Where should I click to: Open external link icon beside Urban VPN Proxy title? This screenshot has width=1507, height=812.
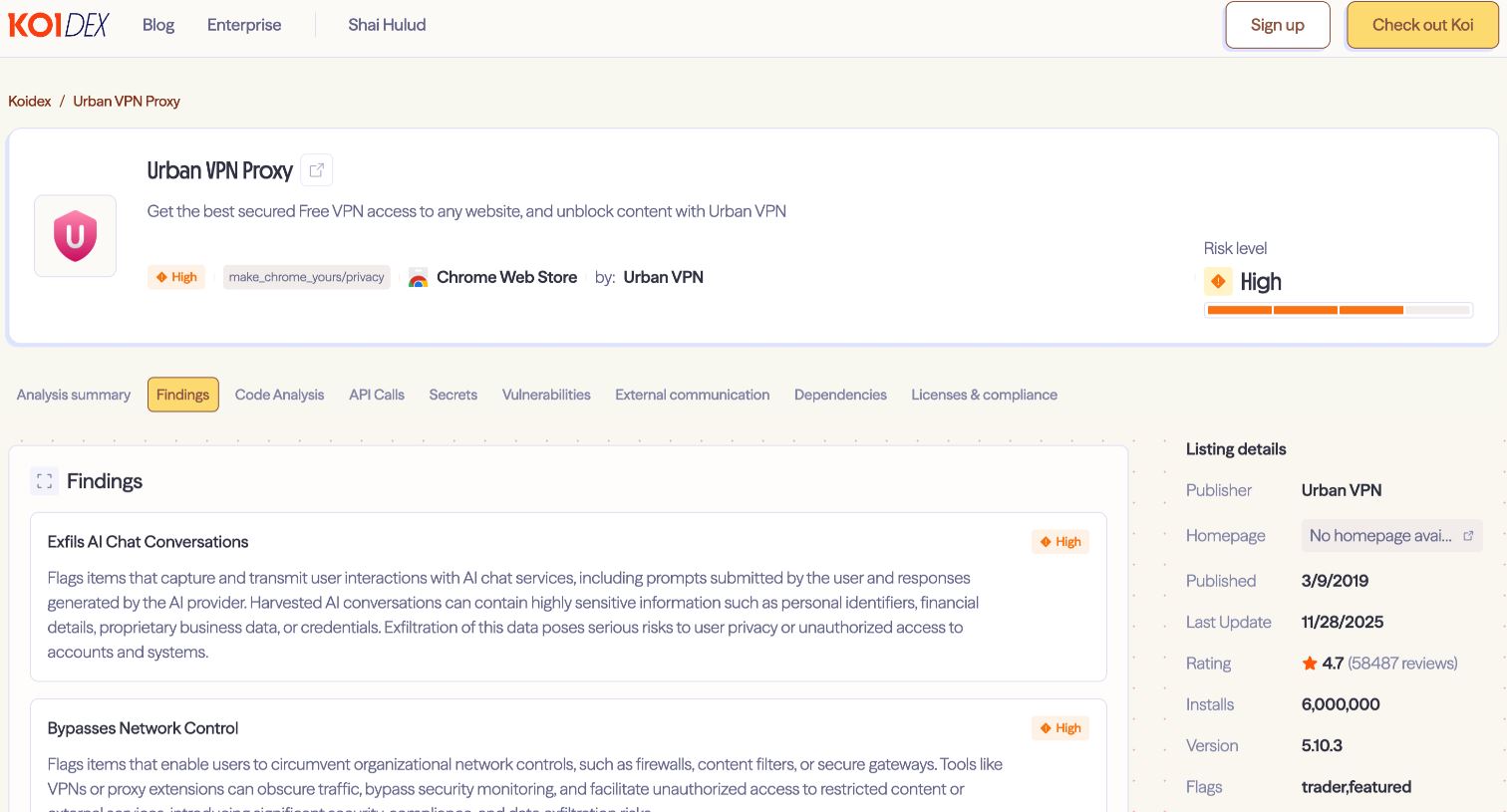[317, 170]
